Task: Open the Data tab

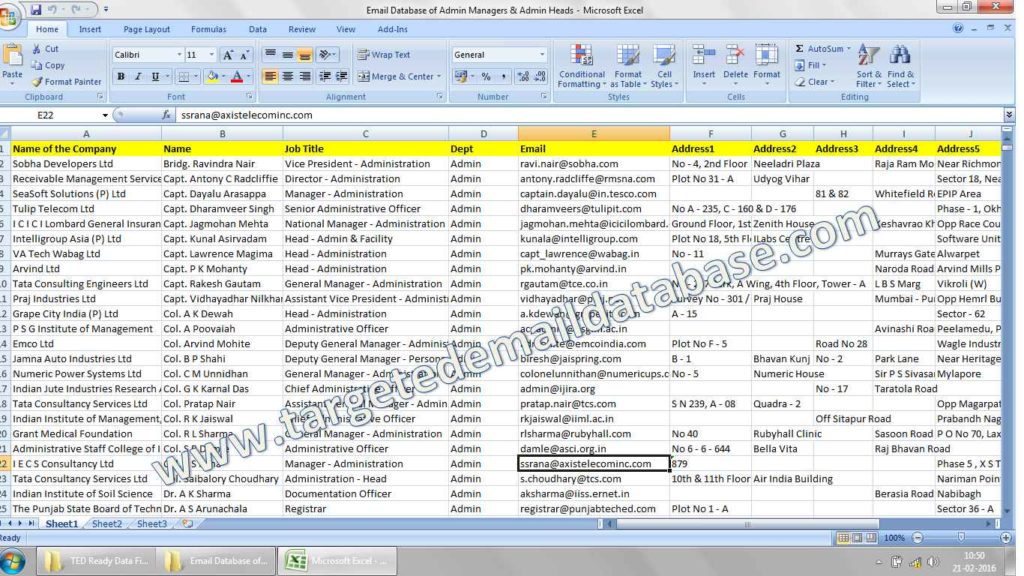Action: pos(257,29)
